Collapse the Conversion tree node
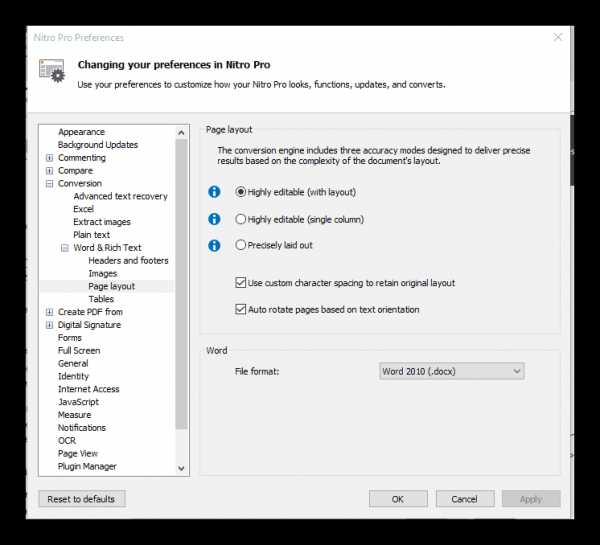Screen dimensions: 600x545 pyautogui.click(x=49, y=184)
